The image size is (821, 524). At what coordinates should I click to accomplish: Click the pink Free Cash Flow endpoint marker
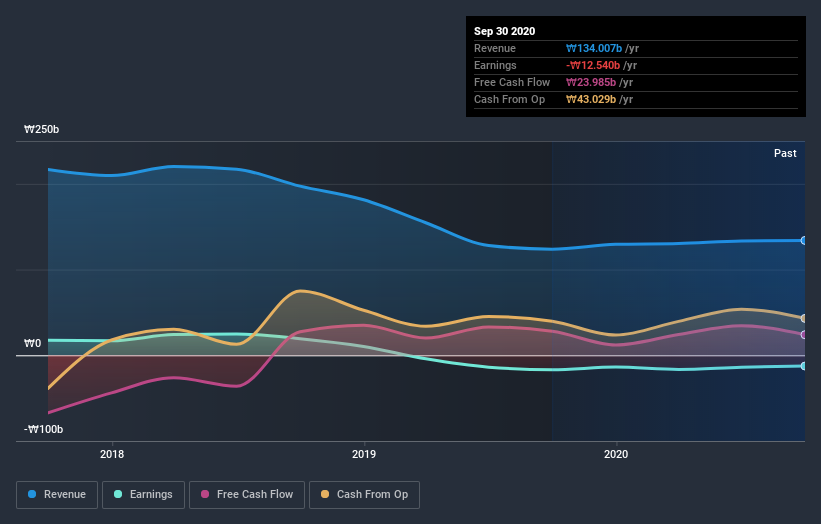(804, 335)
